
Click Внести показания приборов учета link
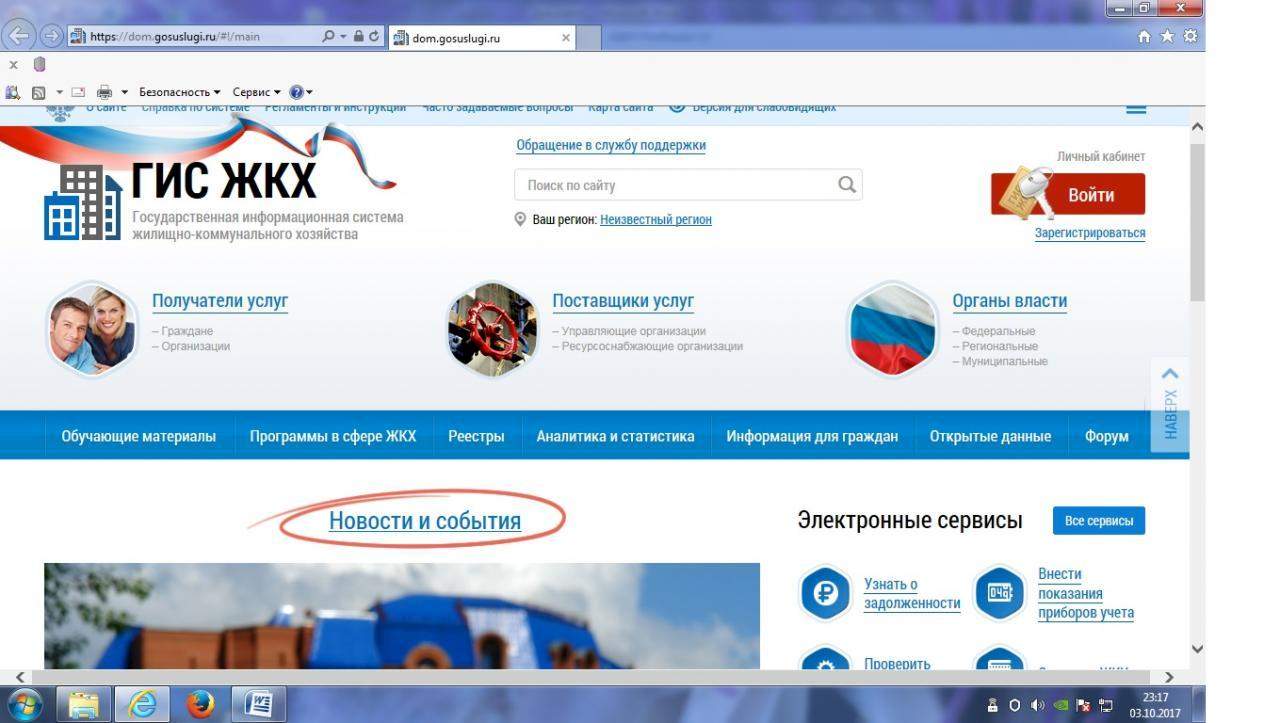pos(1086,593)
